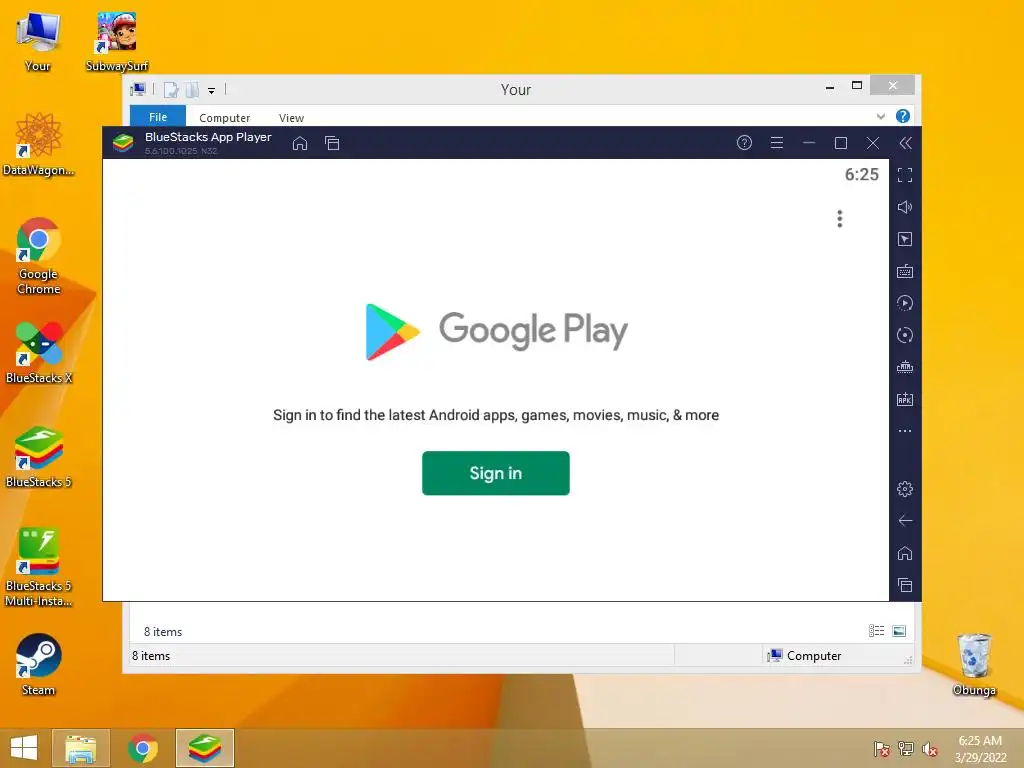
Task: Open keyboard game controls icon in sidebar
Action: pyautogui.click(x=904, y=271)
